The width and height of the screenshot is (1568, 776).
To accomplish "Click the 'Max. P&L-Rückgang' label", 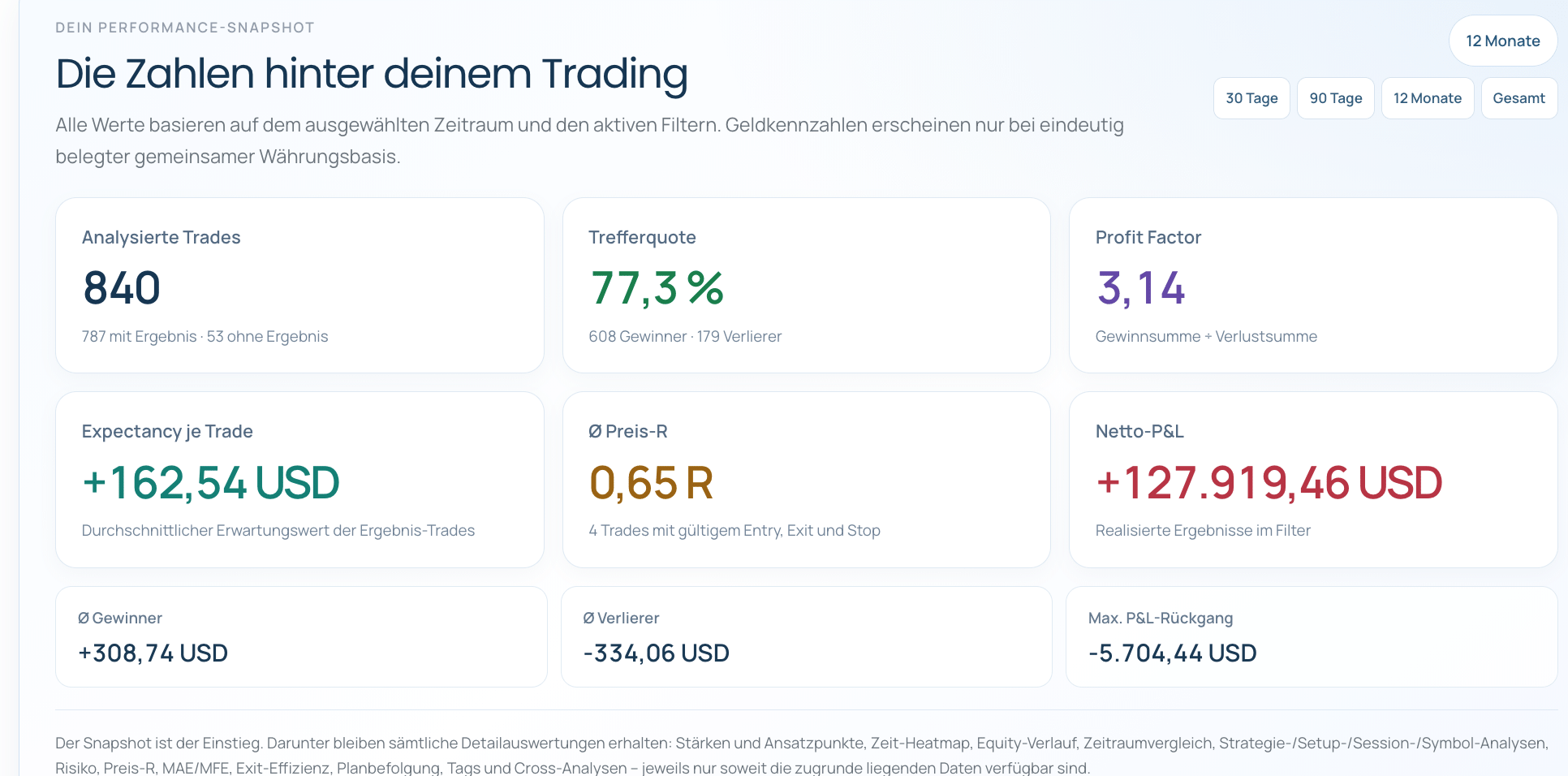I will coord(1161,618).
